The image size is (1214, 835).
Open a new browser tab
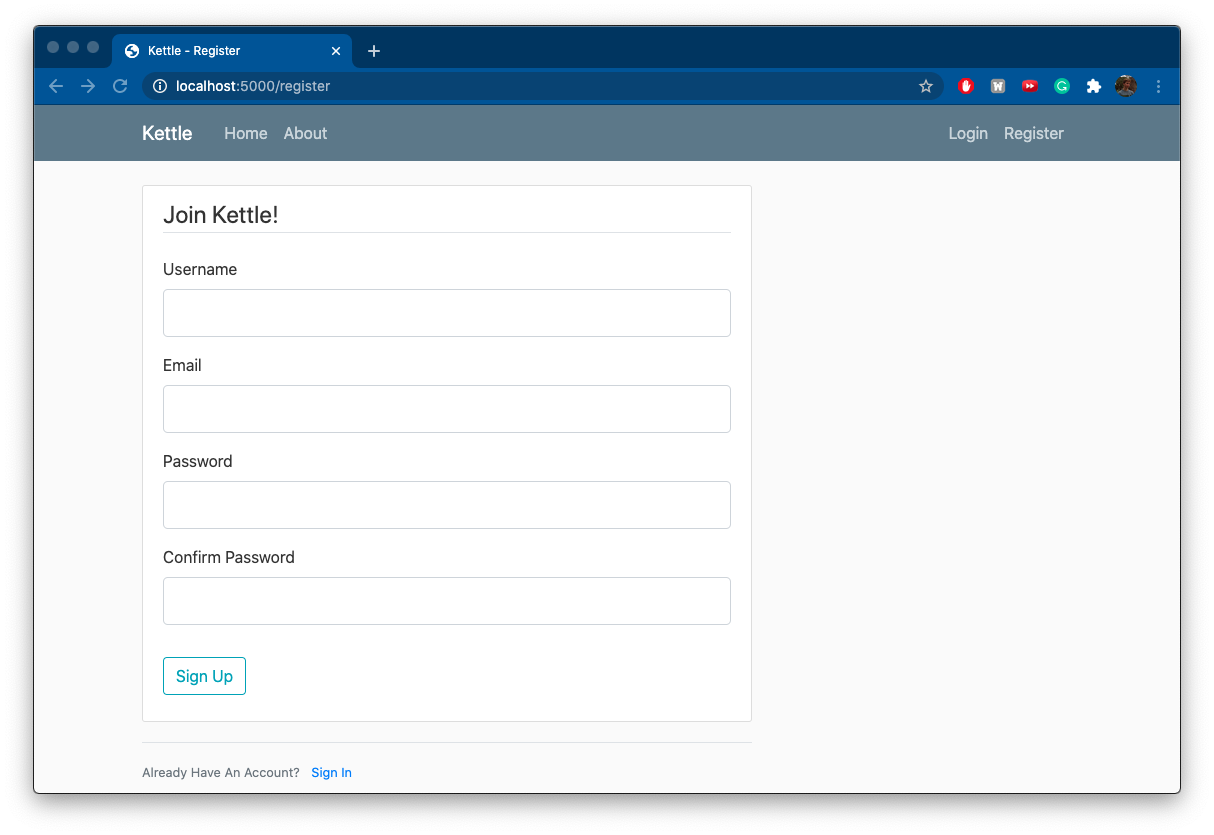click(x=374, y=51)
